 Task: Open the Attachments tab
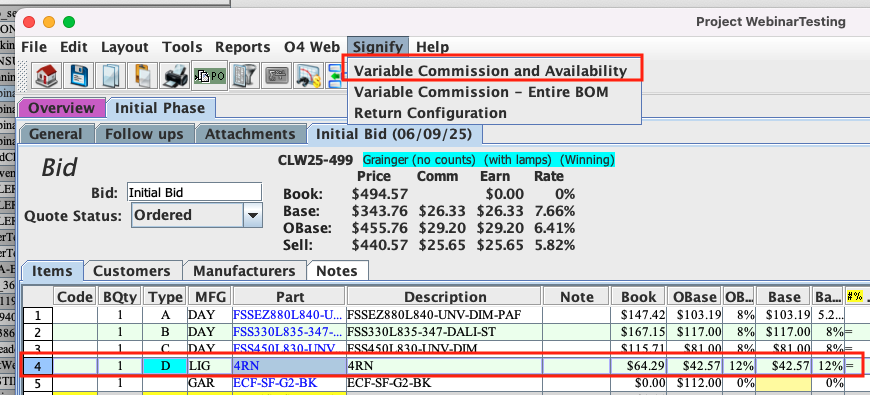click(x=250, y=134)
